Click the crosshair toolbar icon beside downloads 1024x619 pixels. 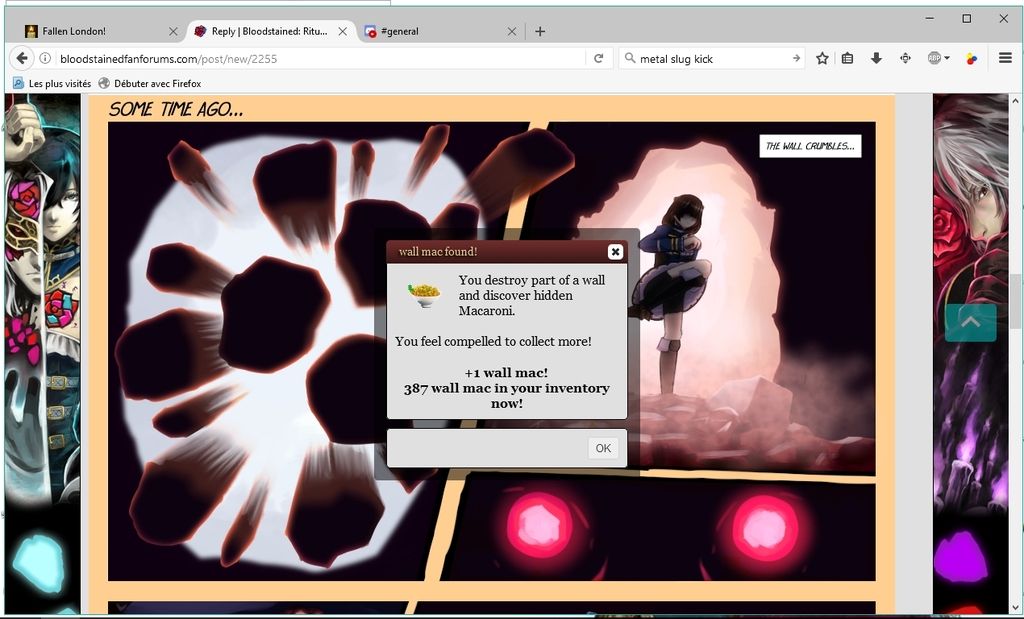coord(905,58)
